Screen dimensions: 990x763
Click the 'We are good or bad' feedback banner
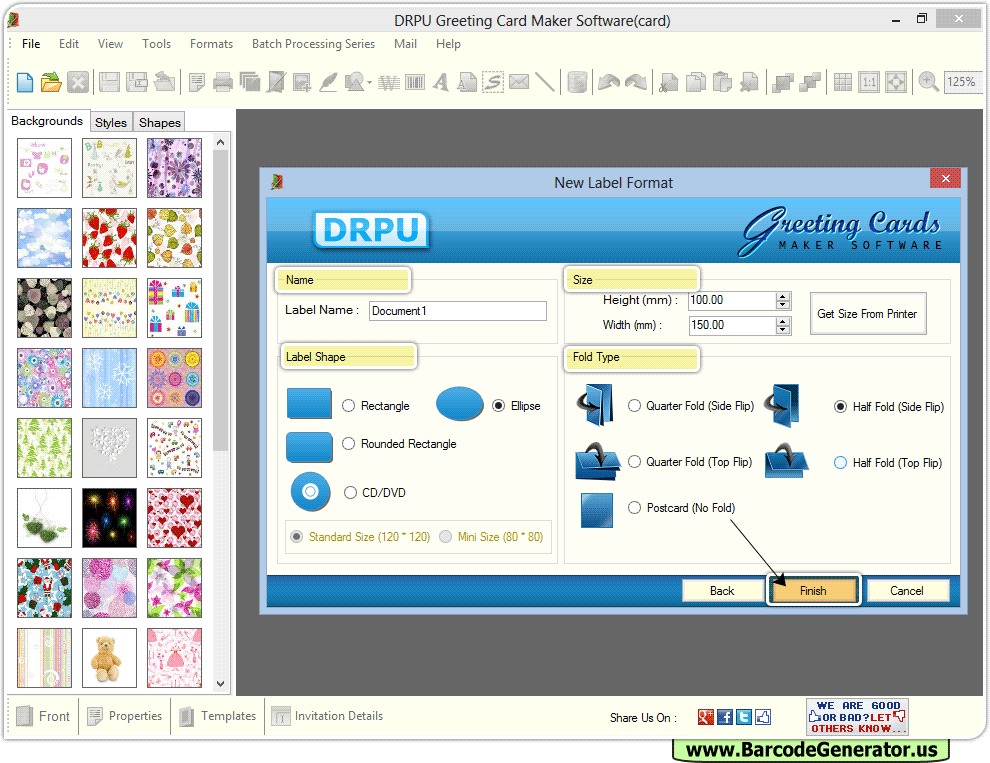click(857, 717)
